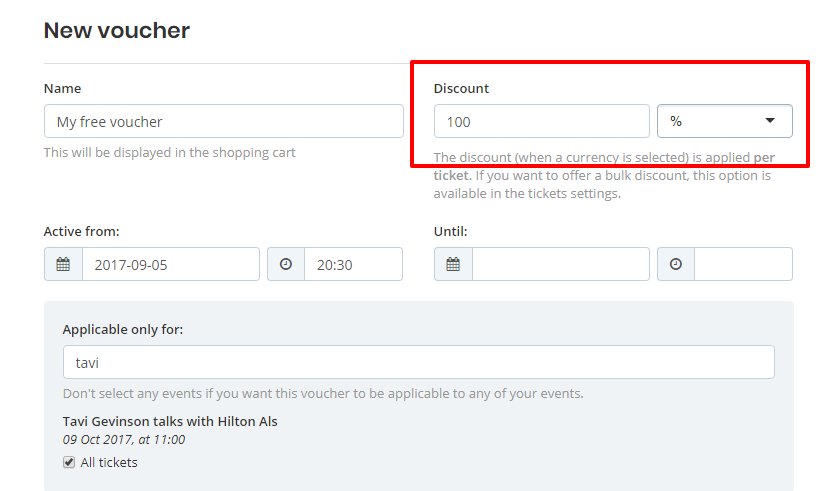Click the Active from time field 20:30
The width and height of the screenshot is (826, 491).
353,264
